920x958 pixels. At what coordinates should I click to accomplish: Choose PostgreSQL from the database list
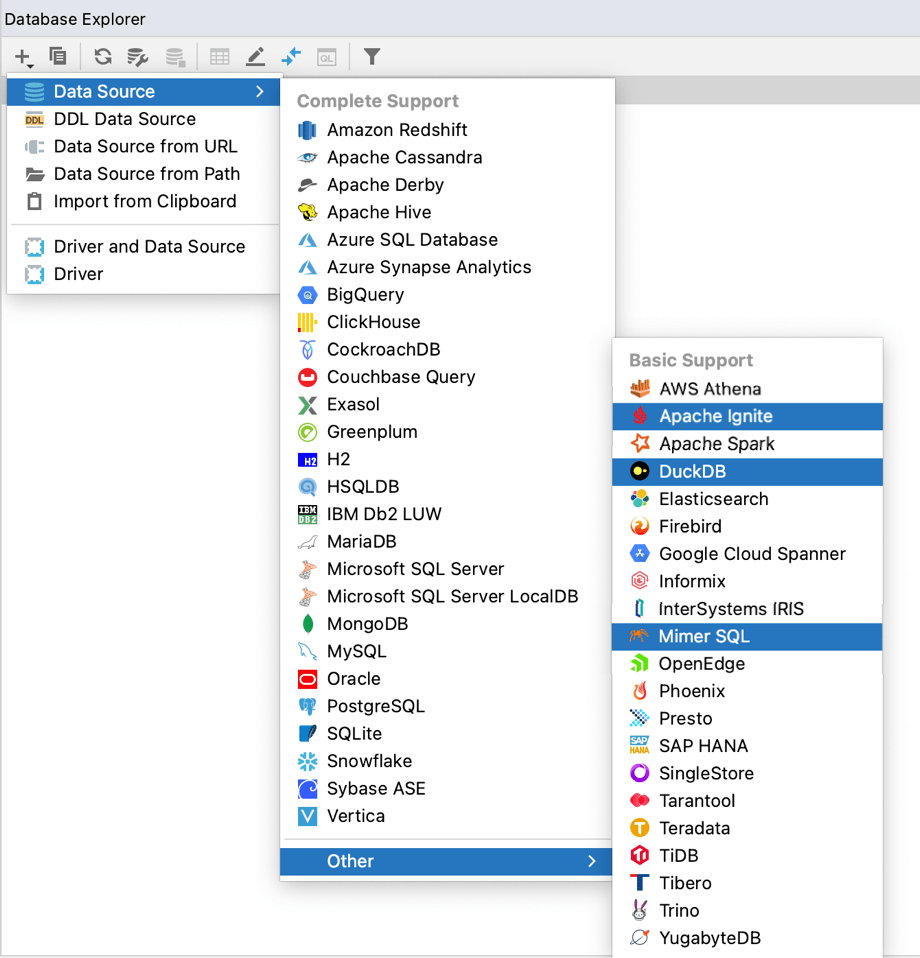tap(375, 706)
